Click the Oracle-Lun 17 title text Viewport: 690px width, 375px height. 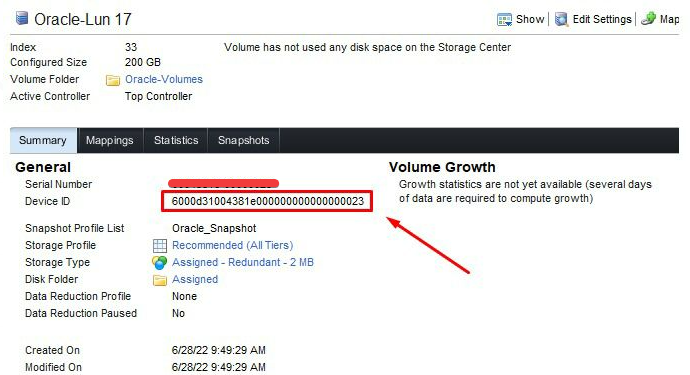point(83,19)
